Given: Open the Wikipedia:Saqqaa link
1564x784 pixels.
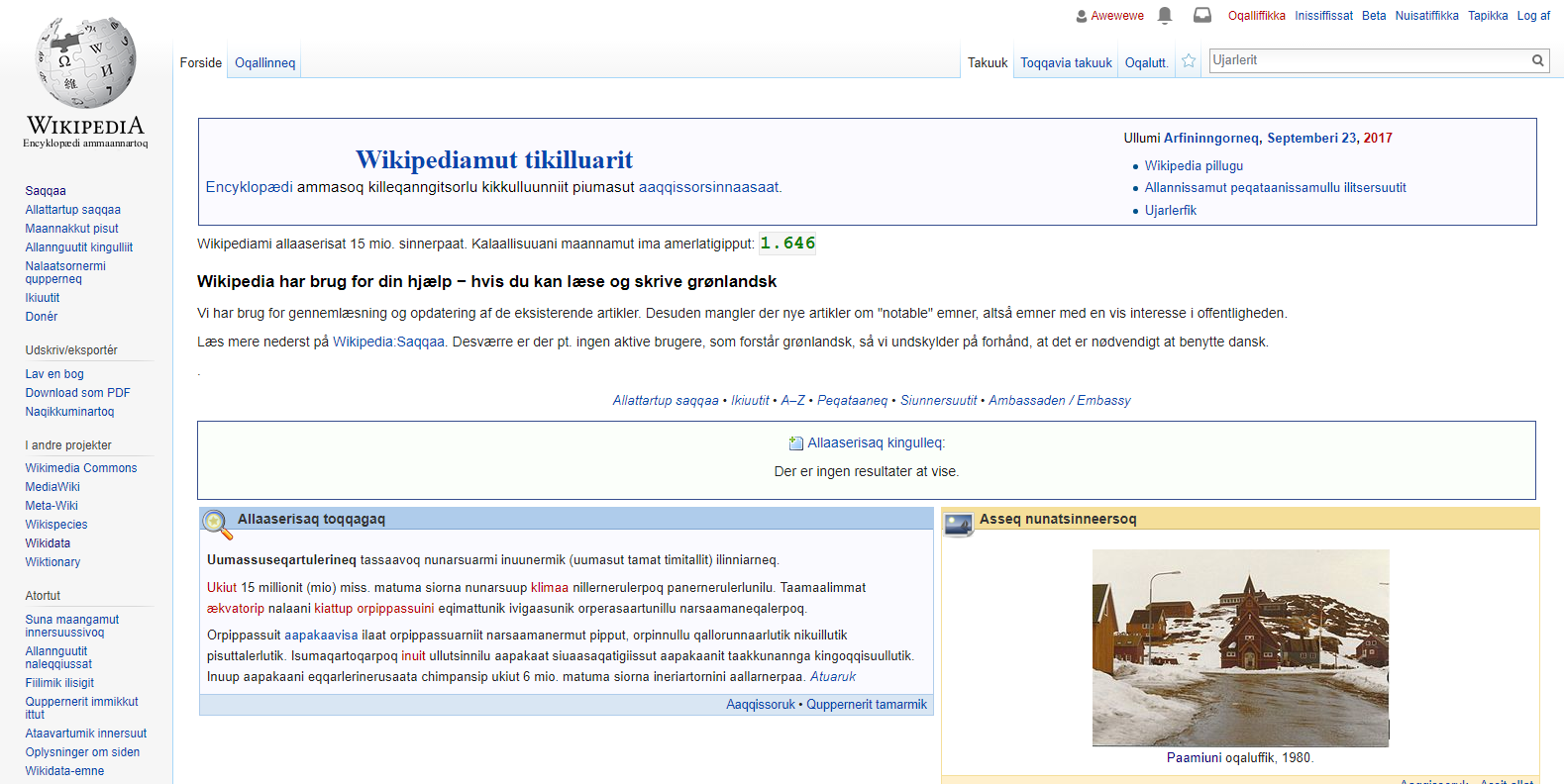Looking at the screenshot, I should point(389,342).
